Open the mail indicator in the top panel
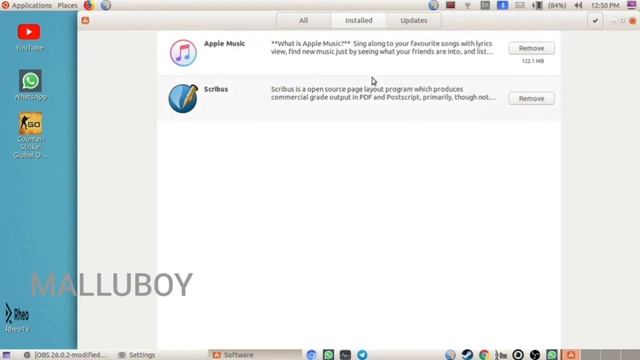The image size is (640, 360). click(520, 5)
